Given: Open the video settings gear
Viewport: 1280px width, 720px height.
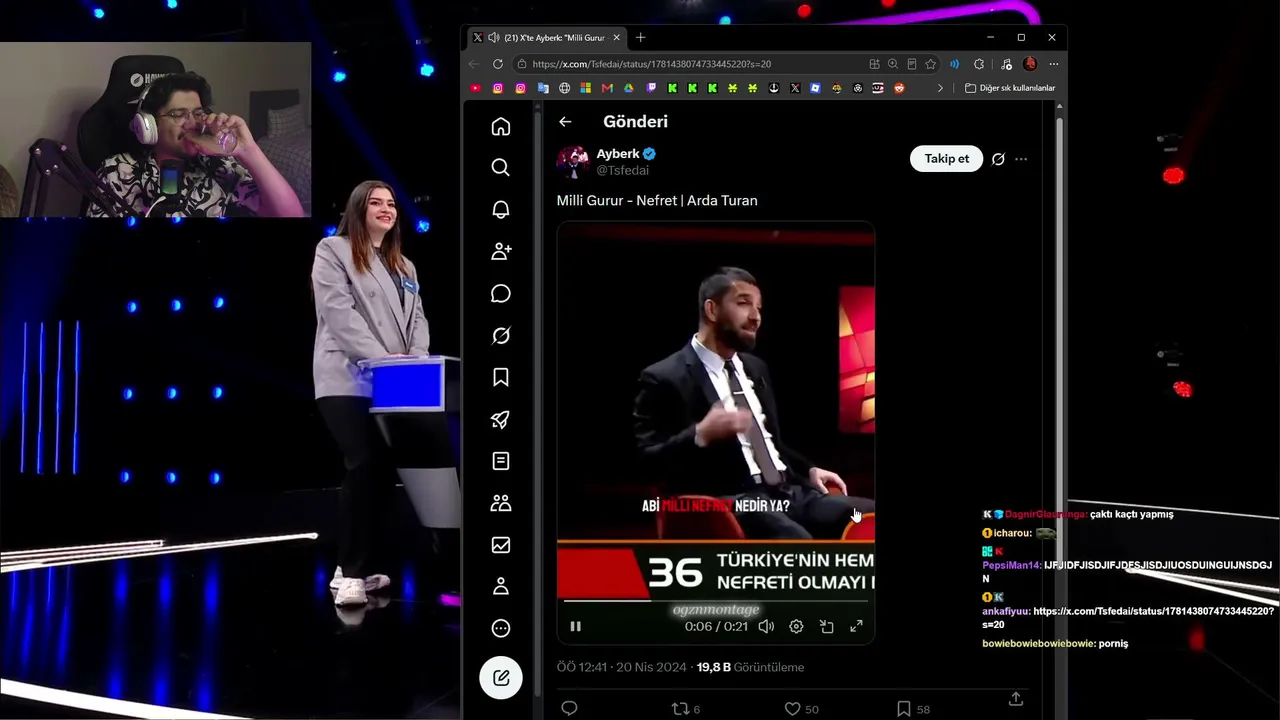Looking at the screenshot, I should click(796, 626).
